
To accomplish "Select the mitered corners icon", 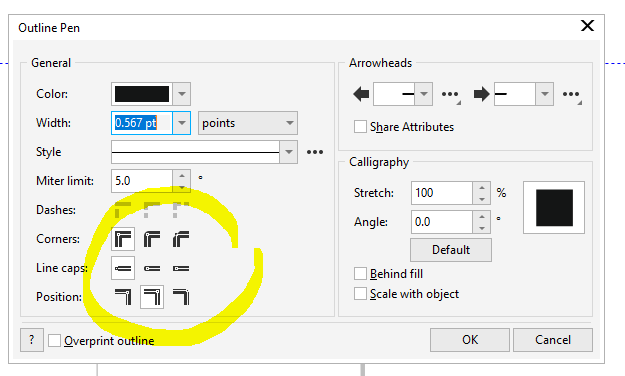I will pyautogui.click(x=123, y=239).
